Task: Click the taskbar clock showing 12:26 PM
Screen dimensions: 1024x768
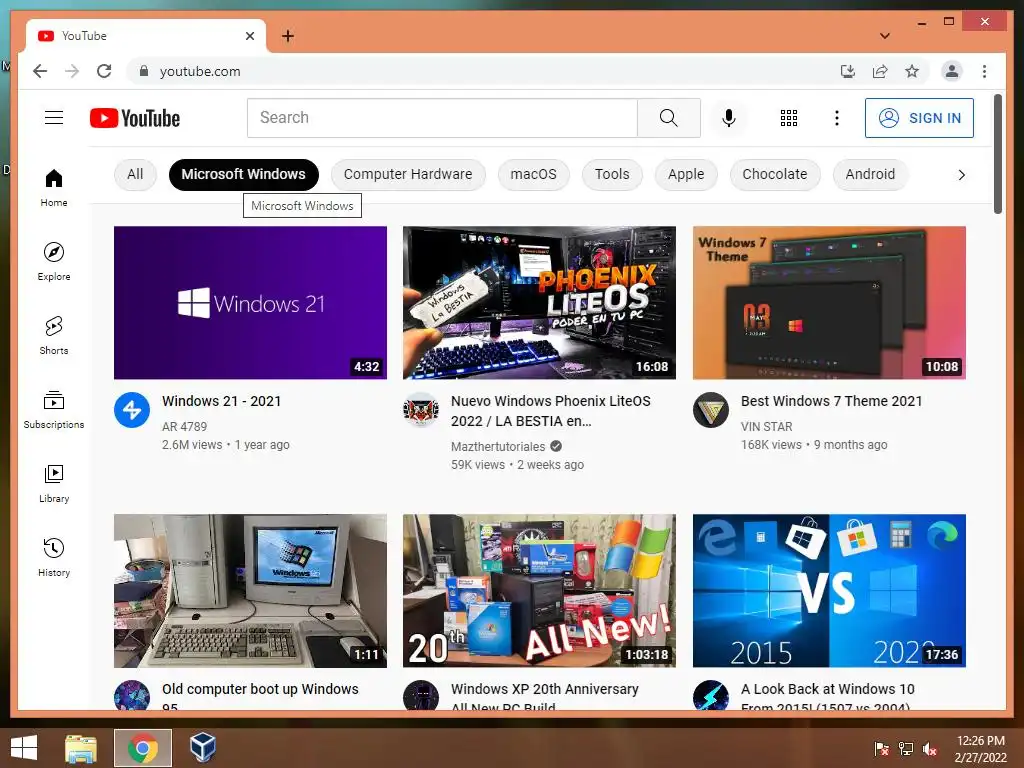Action: [x=980, y=749]
